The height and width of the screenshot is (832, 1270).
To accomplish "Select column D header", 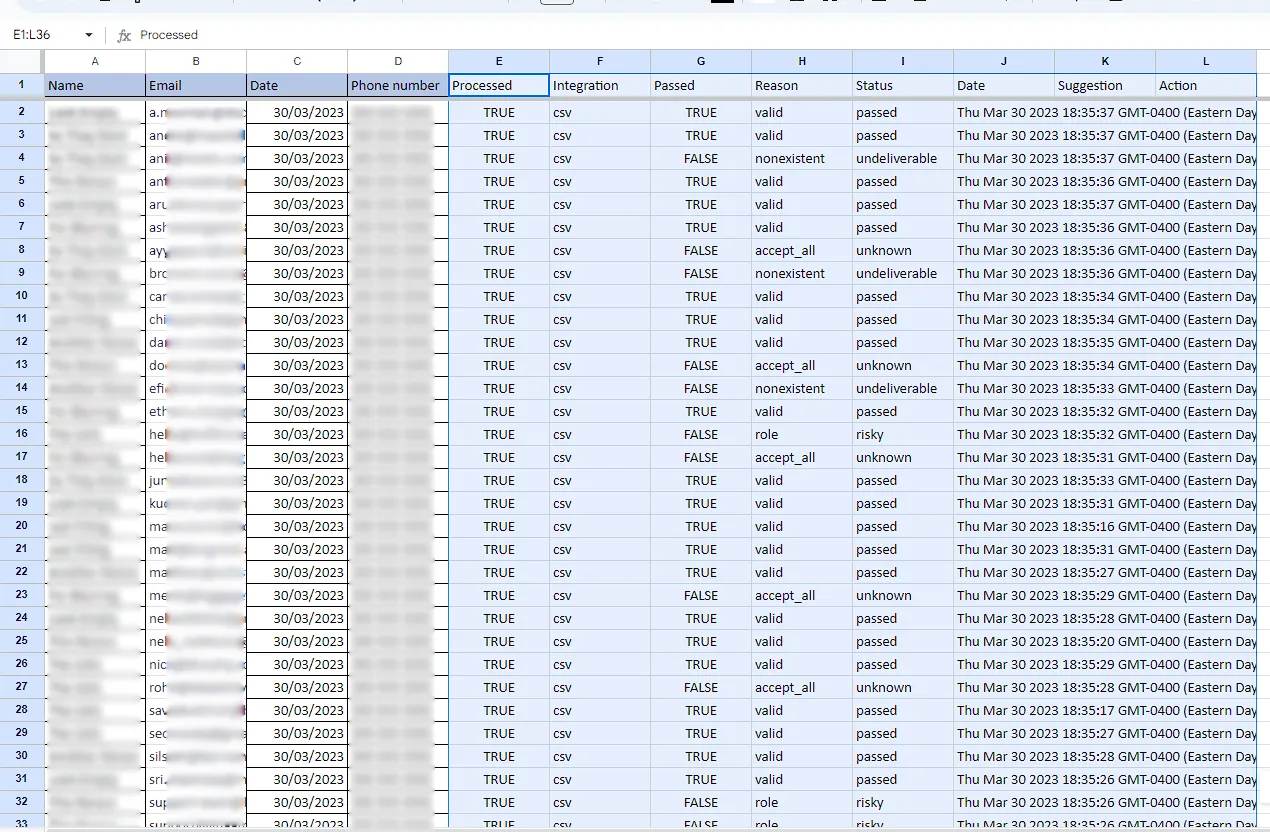I will pyautogui.click(x=398, y=61).
